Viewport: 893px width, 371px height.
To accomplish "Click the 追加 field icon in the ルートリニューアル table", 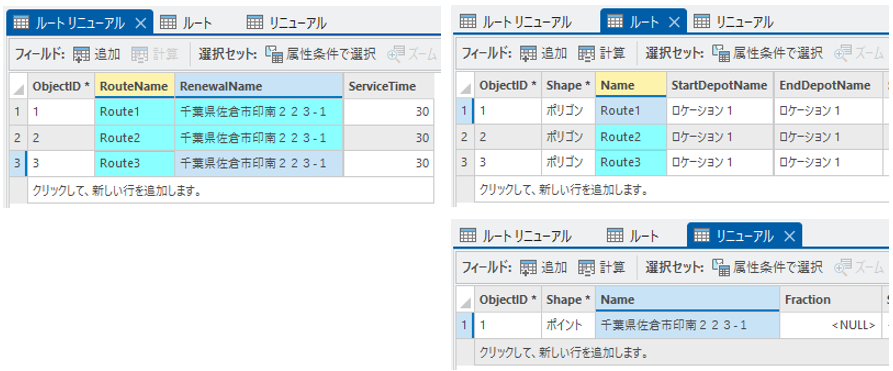I will click(81, 55).
